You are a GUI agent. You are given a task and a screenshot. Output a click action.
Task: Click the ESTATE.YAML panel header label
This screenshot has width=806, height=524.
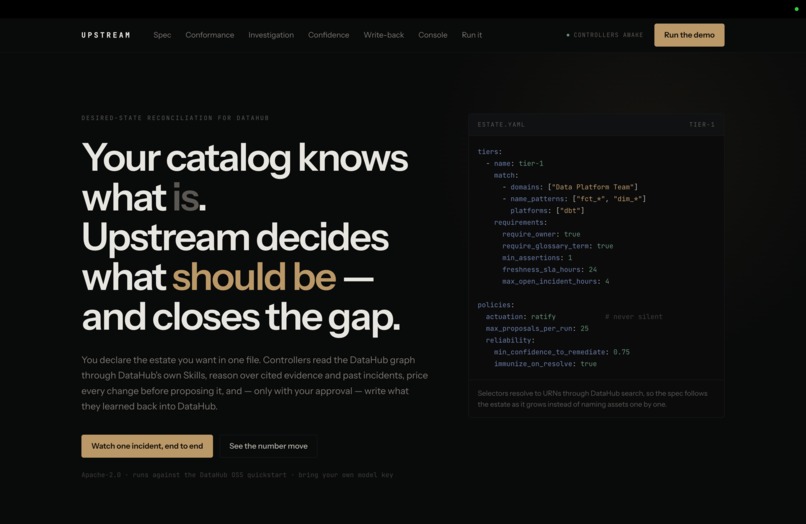[501, 124]
